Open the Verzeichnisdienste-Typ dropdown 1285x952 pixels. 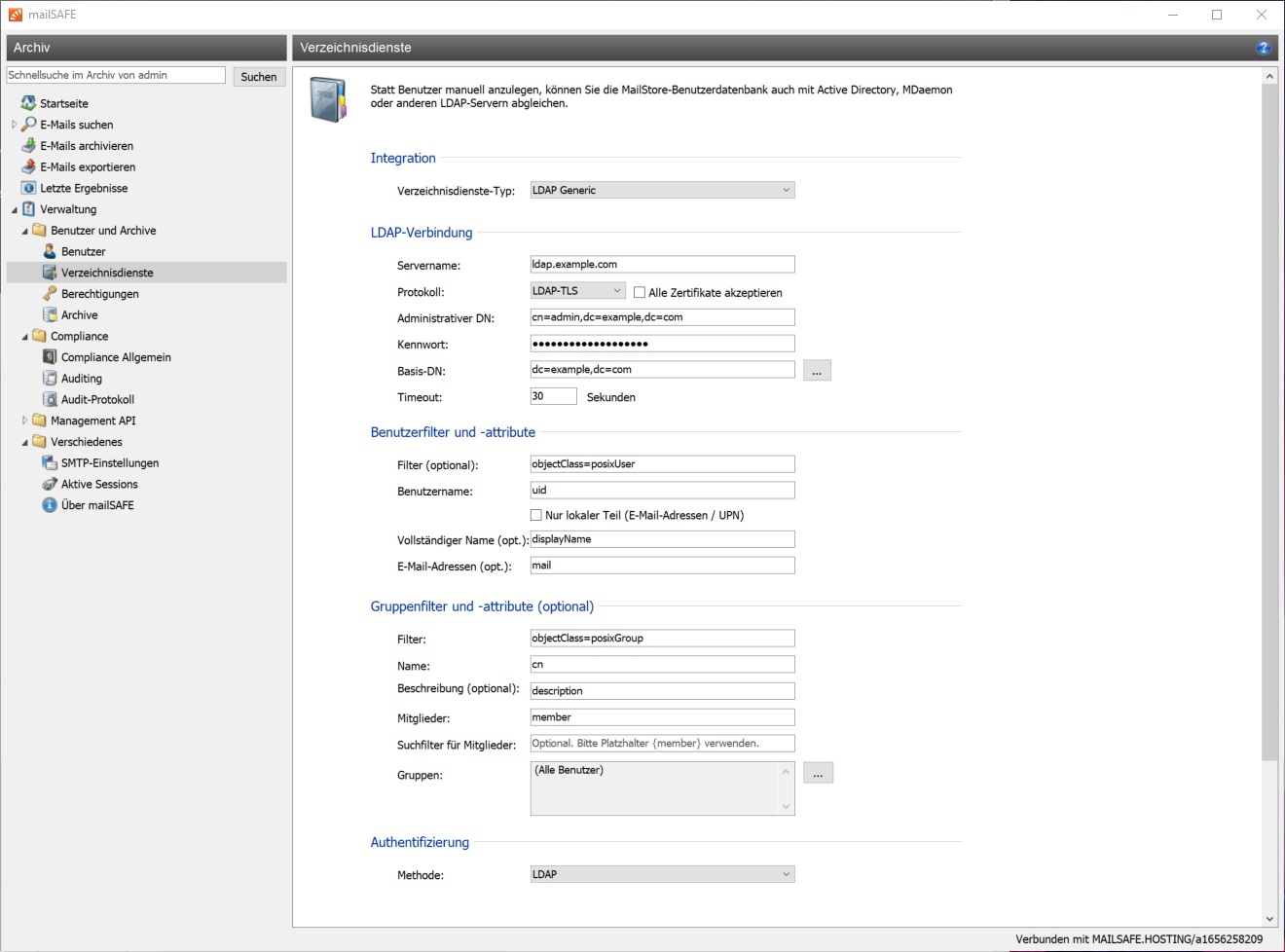click(x=662, y=190)
